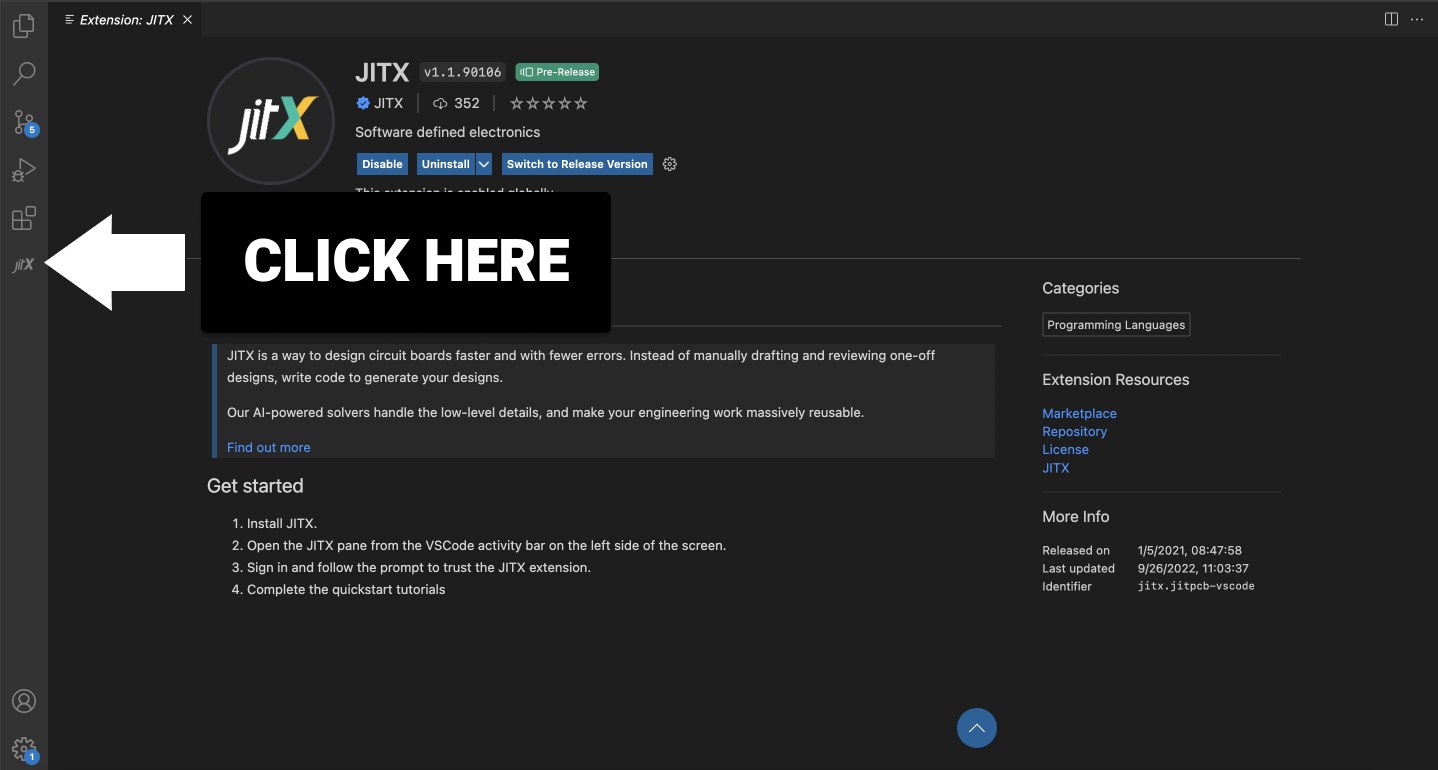Click the scroll-to-top arrow button
Screen dimensions: 1438x770
pyautogui.click(x=977, y=728)
